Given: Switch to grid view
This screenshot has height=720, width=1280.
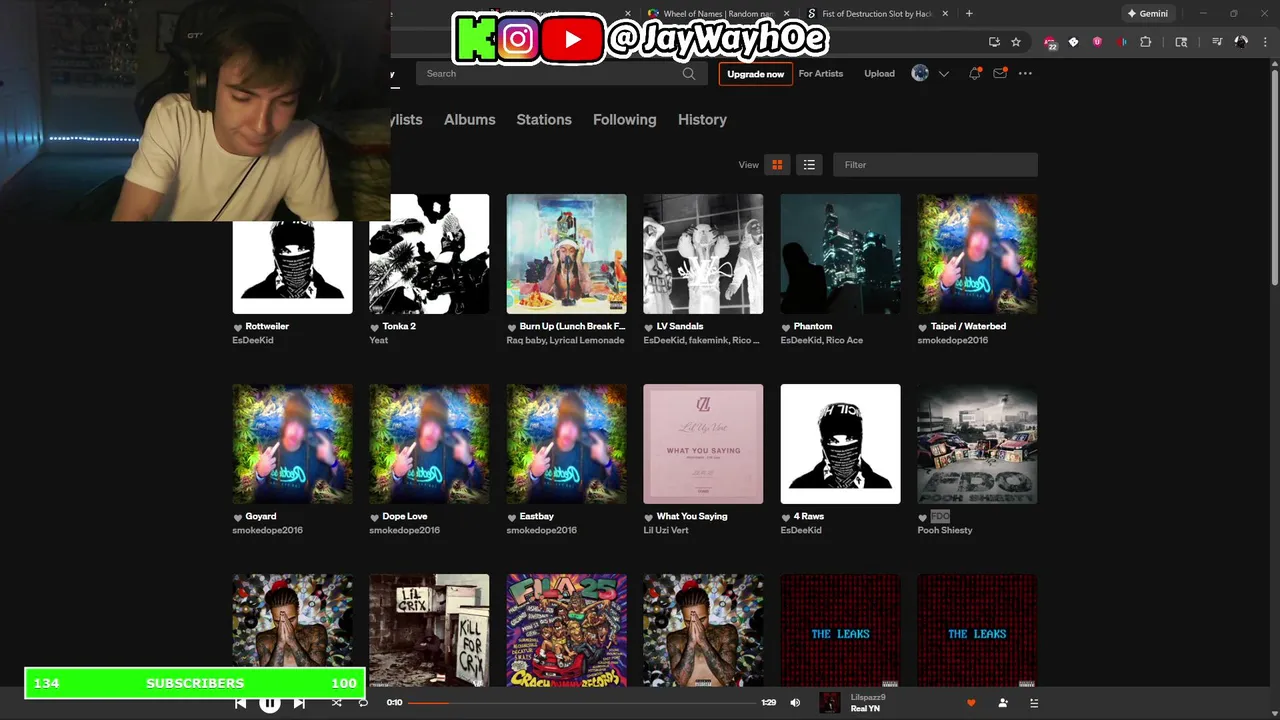Looking at the screenshot, I should [x=777, y=165].
